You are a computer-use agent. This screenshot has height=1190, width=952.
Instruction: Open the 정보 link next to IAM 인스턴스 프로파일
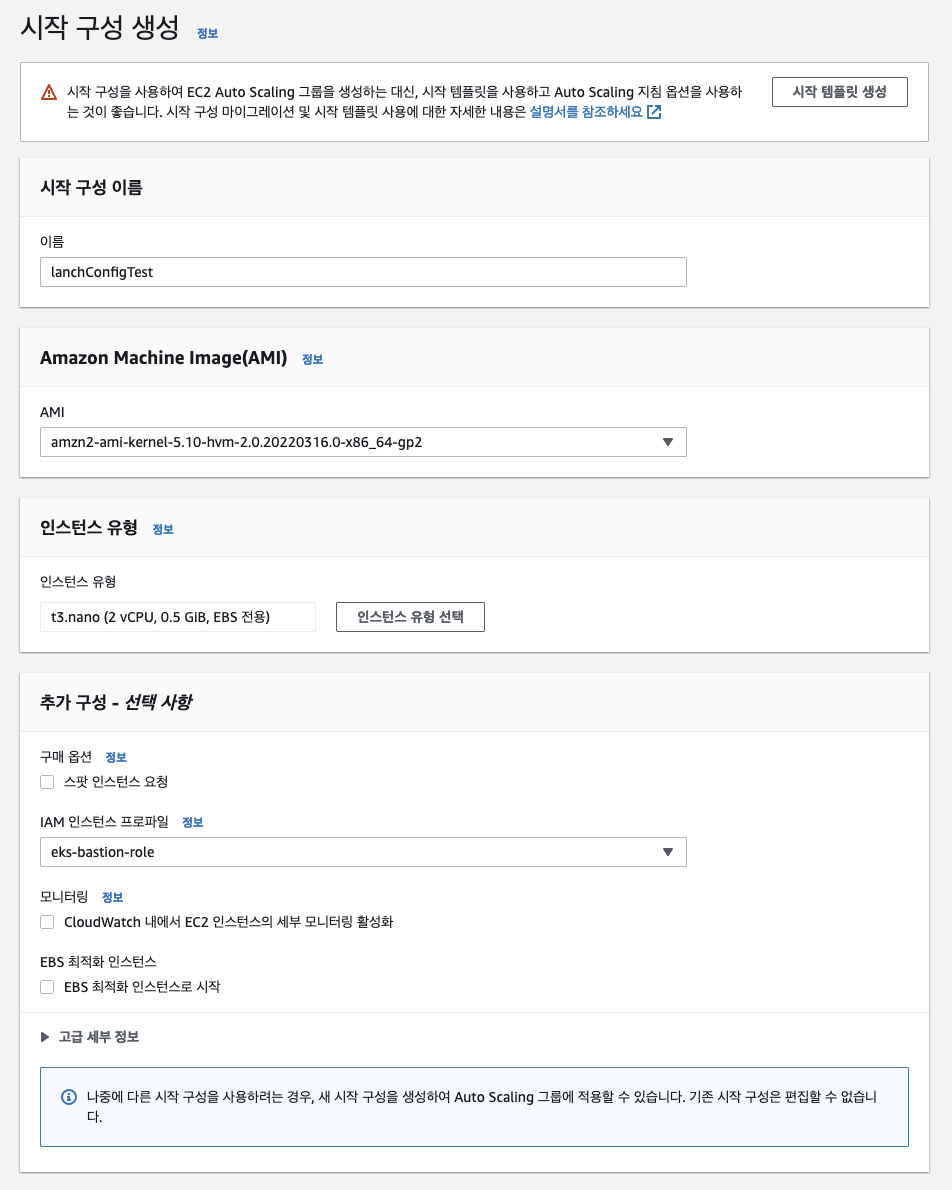coord(192,823)
